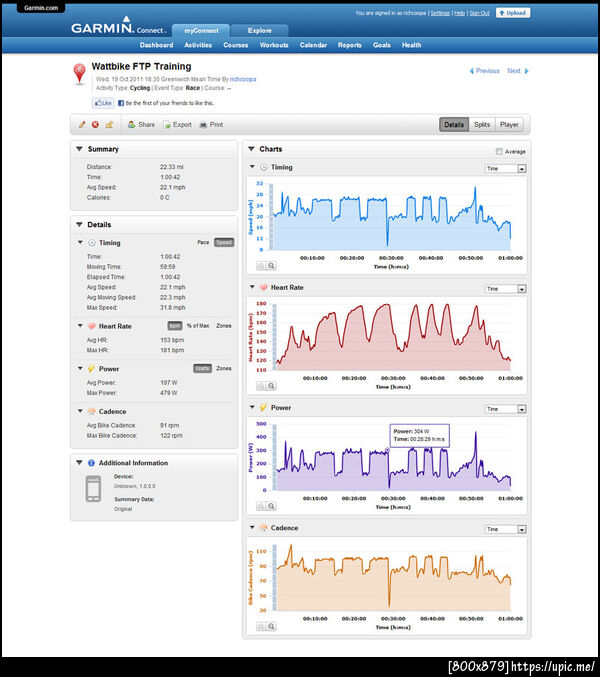
Task: Open the Time dropdown on Cadence chart
Action: pos(505,529)
